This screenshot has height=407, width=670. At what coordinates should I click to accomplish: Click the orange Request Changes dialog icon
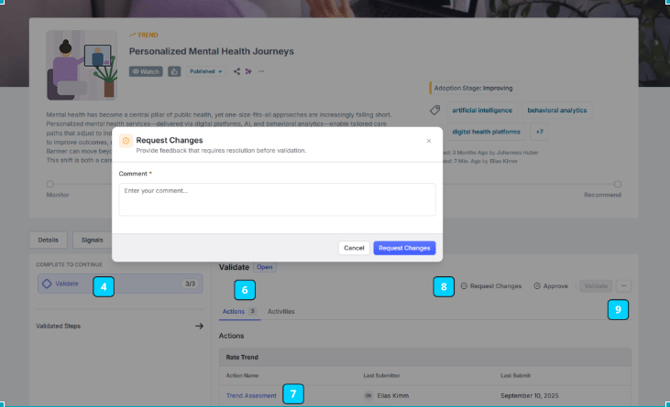[x=126, y=141]
